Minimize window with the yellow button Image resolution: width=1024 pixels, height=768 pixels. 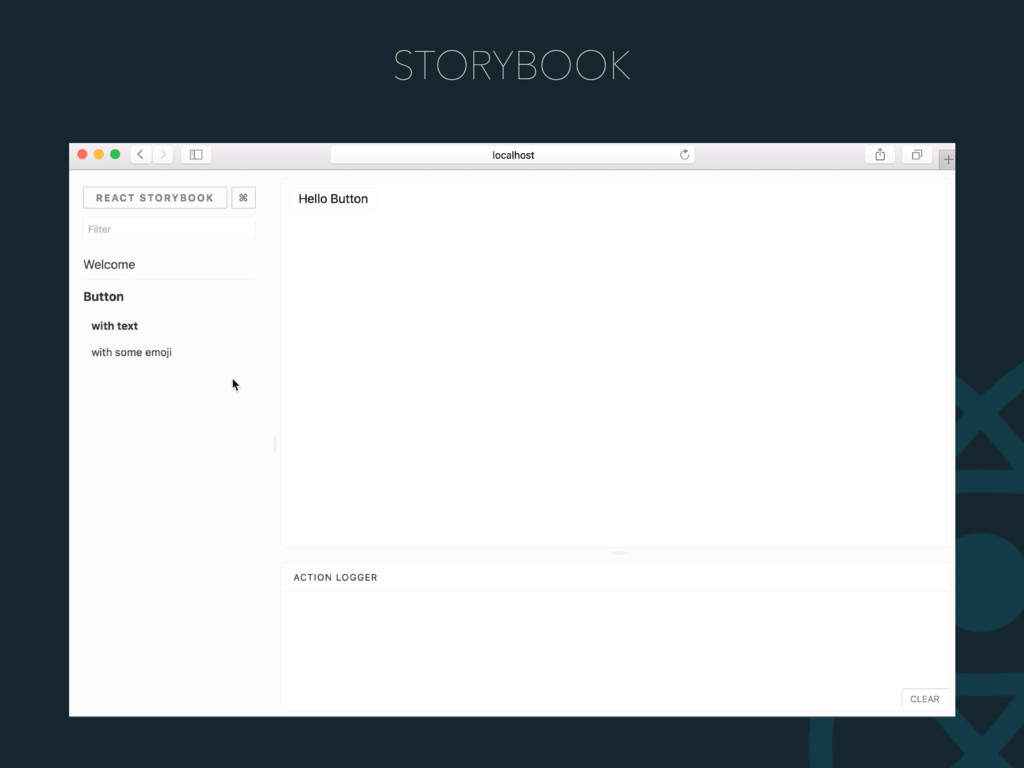pyautogui.click(x=99, y=154)
